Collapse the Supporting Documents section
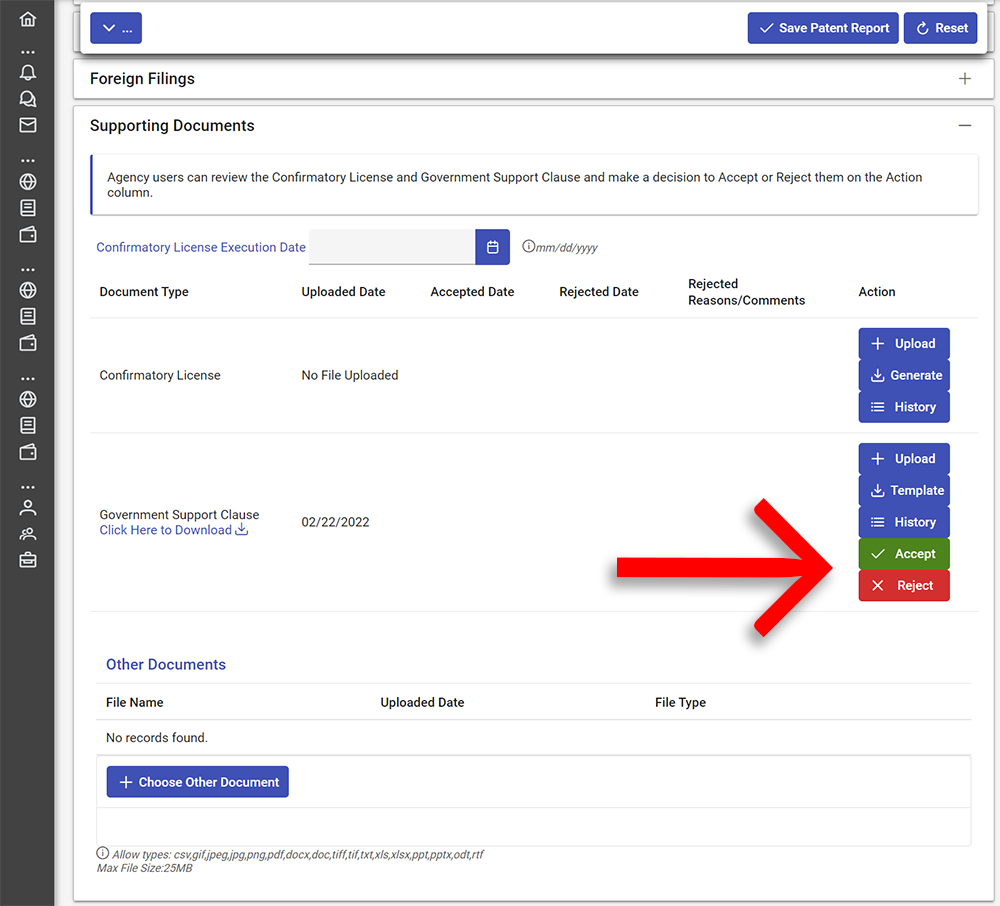Viewport: 1000px width, 906px height. (964, 126)
